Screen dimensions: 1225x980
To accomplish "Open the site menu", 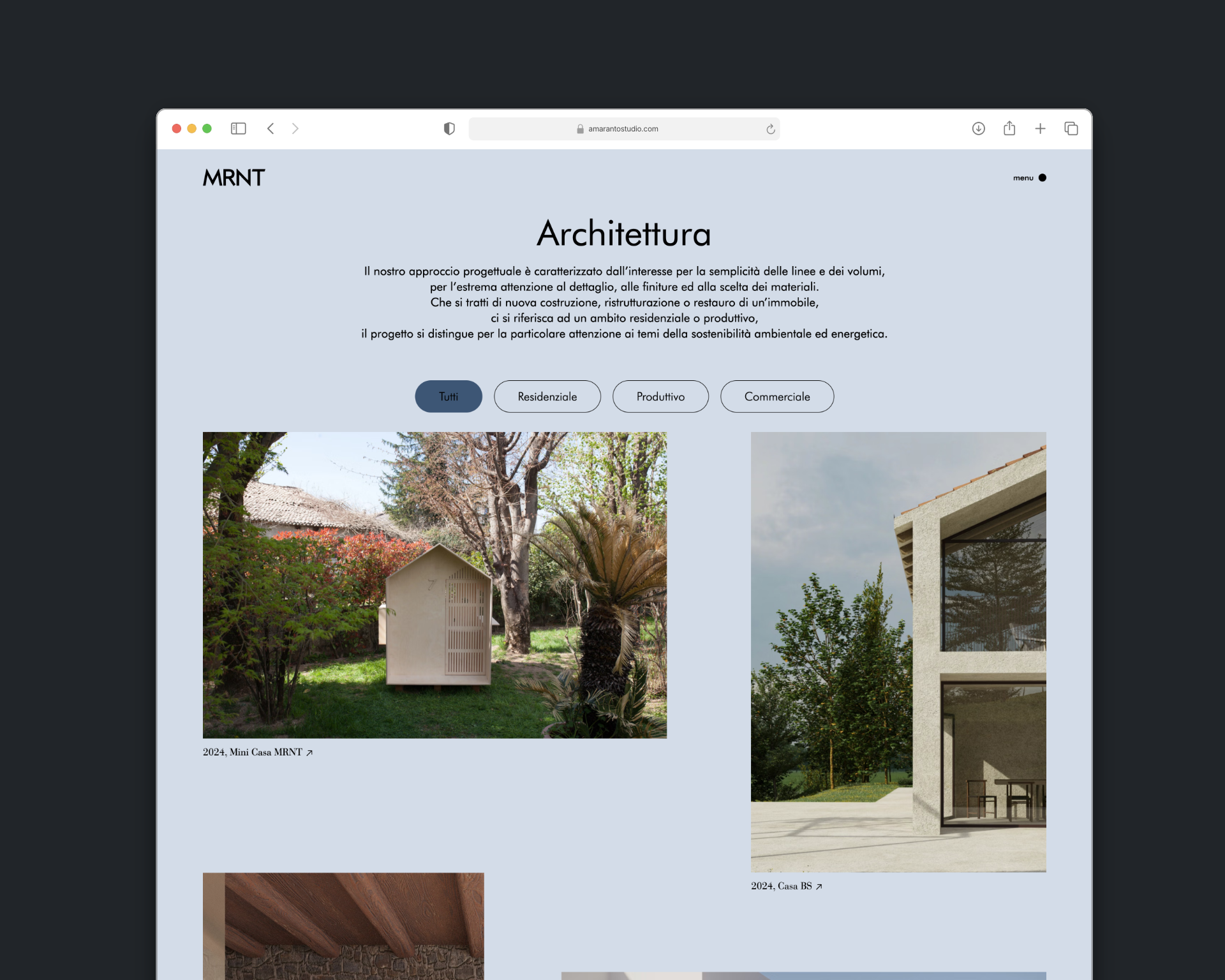I will pyautogui.click(x=1023, y=178).
